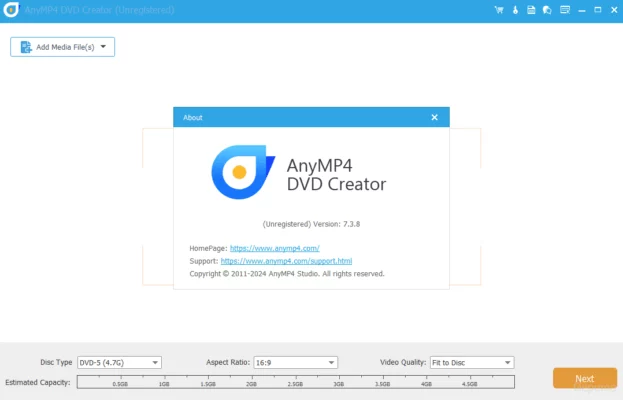623x400 pixels.
Task: Open the anymp4.com support link
Action: [x=286, y=261]
